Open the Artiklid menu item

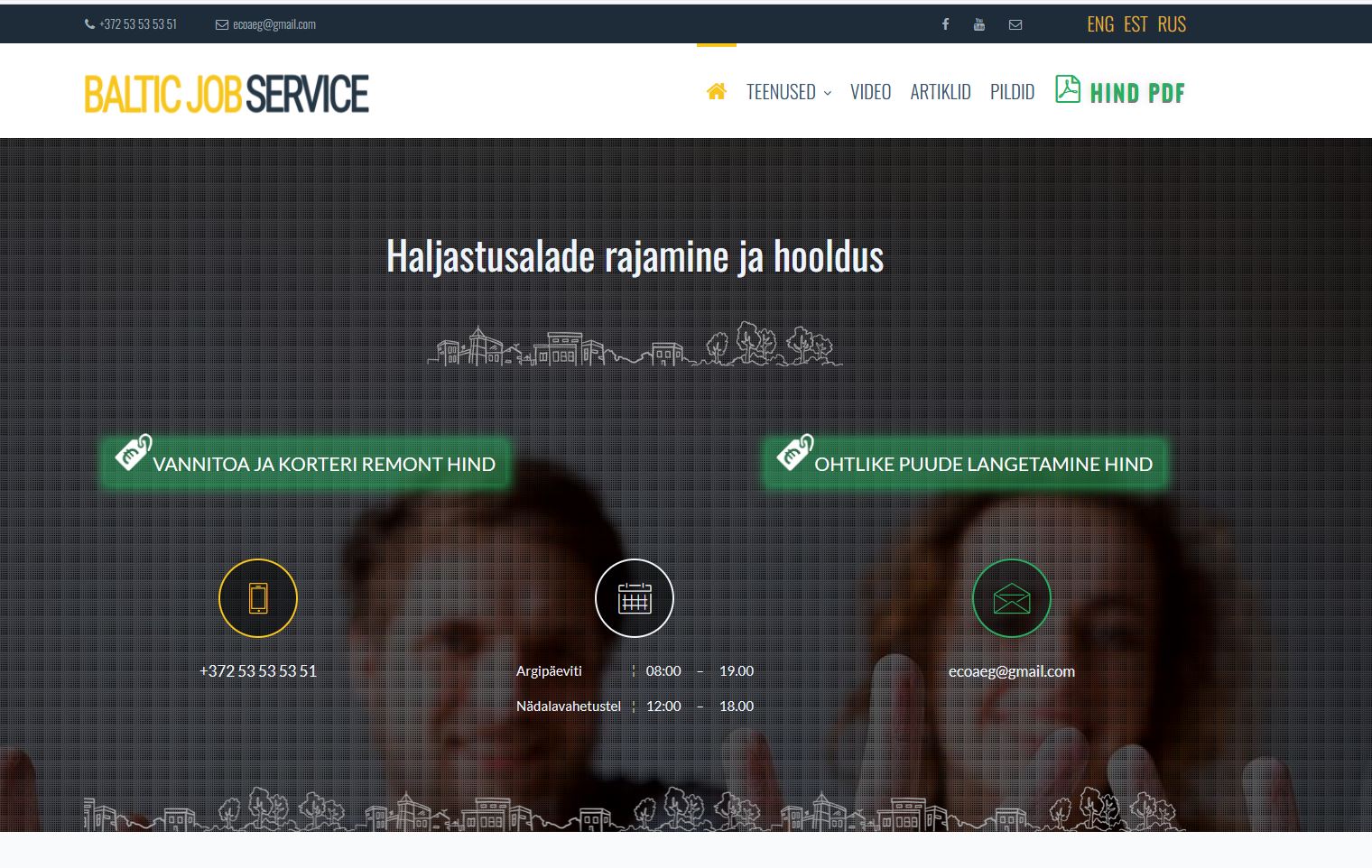tap(940, 92)
